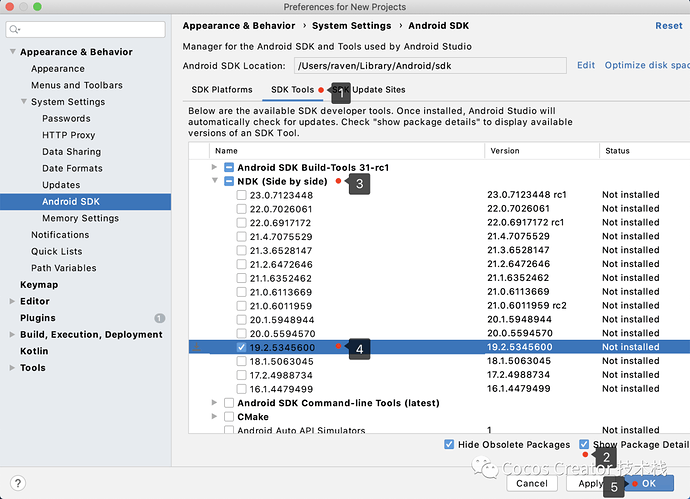This screenshot has height=499, width=690.
Task: Click the Android SDK Build-Tools partial-selection icon
Action: pyautogui.click(x=229, y=167)
